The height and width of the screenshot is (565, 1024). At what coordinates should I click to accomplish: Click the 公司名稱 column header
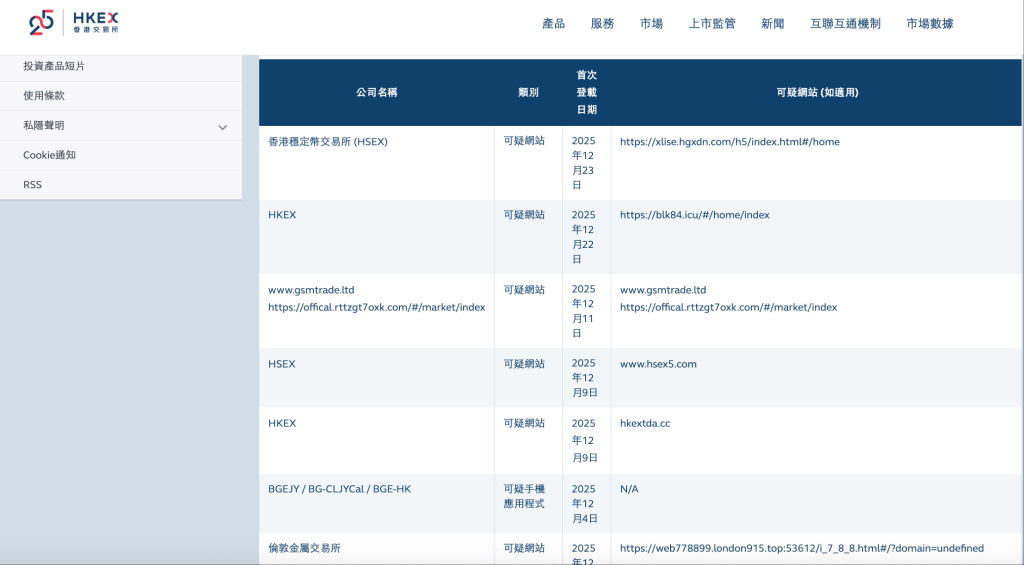376,92
